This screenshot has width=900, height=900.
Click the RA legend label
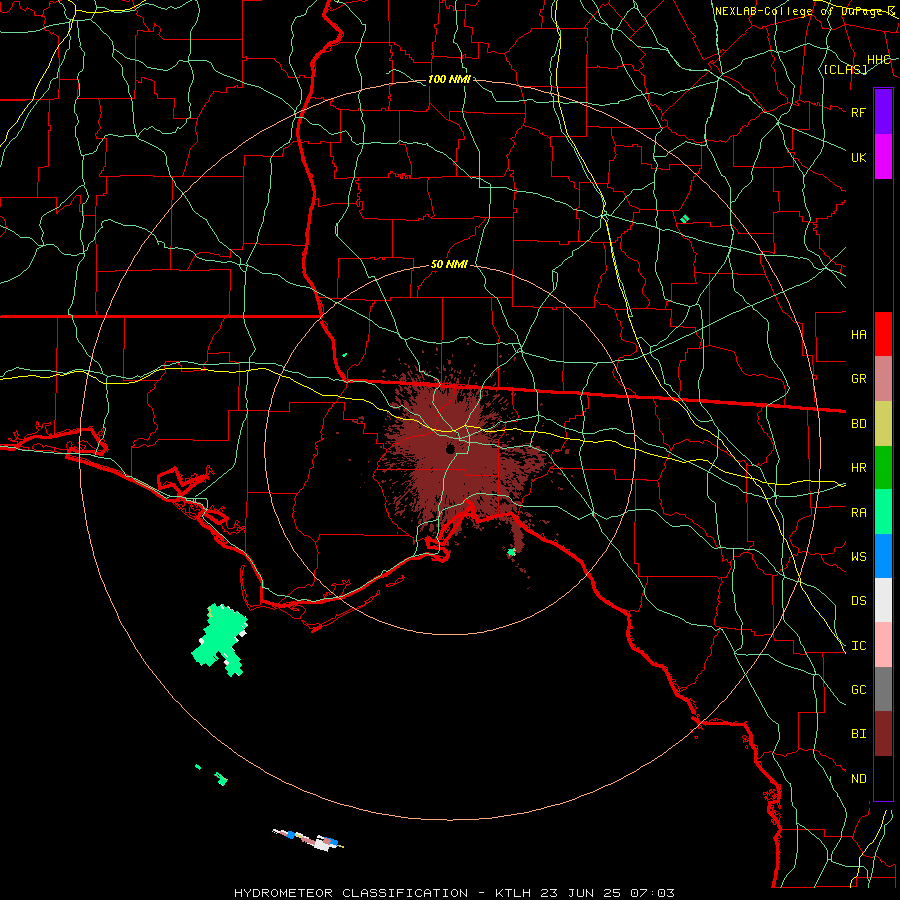point(858,513)
